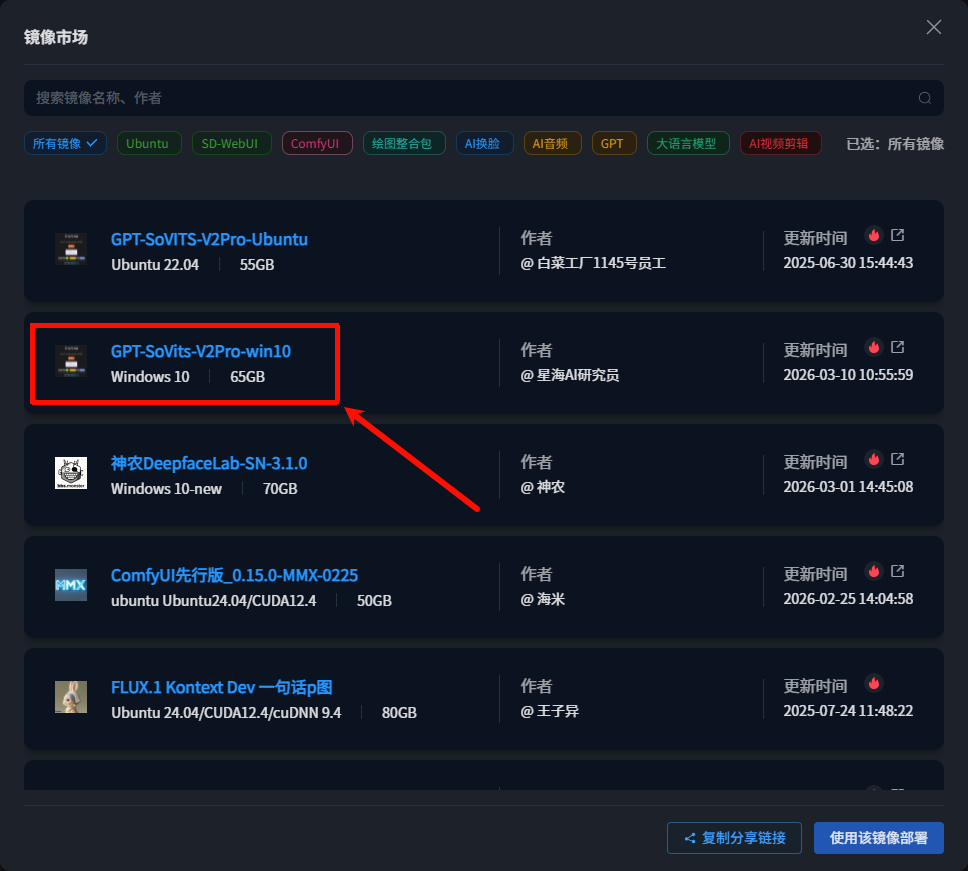
Task: Click update time 2025-07-24 11:48:22
Action: pyautogui.click(x=848, y=711)
